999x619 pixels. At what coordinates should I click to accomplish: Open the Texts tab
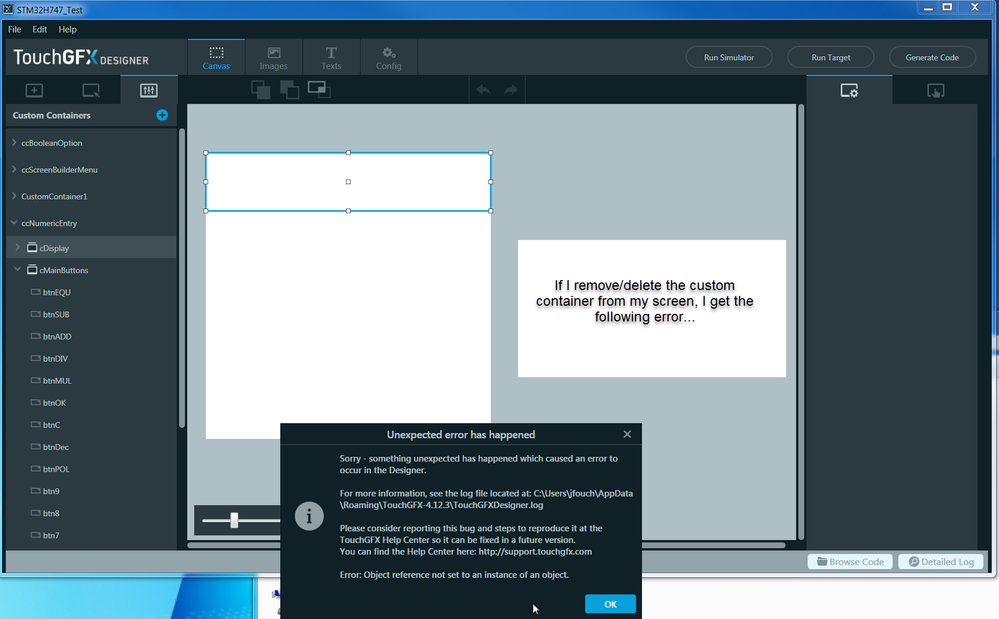(x=331, y=57)
